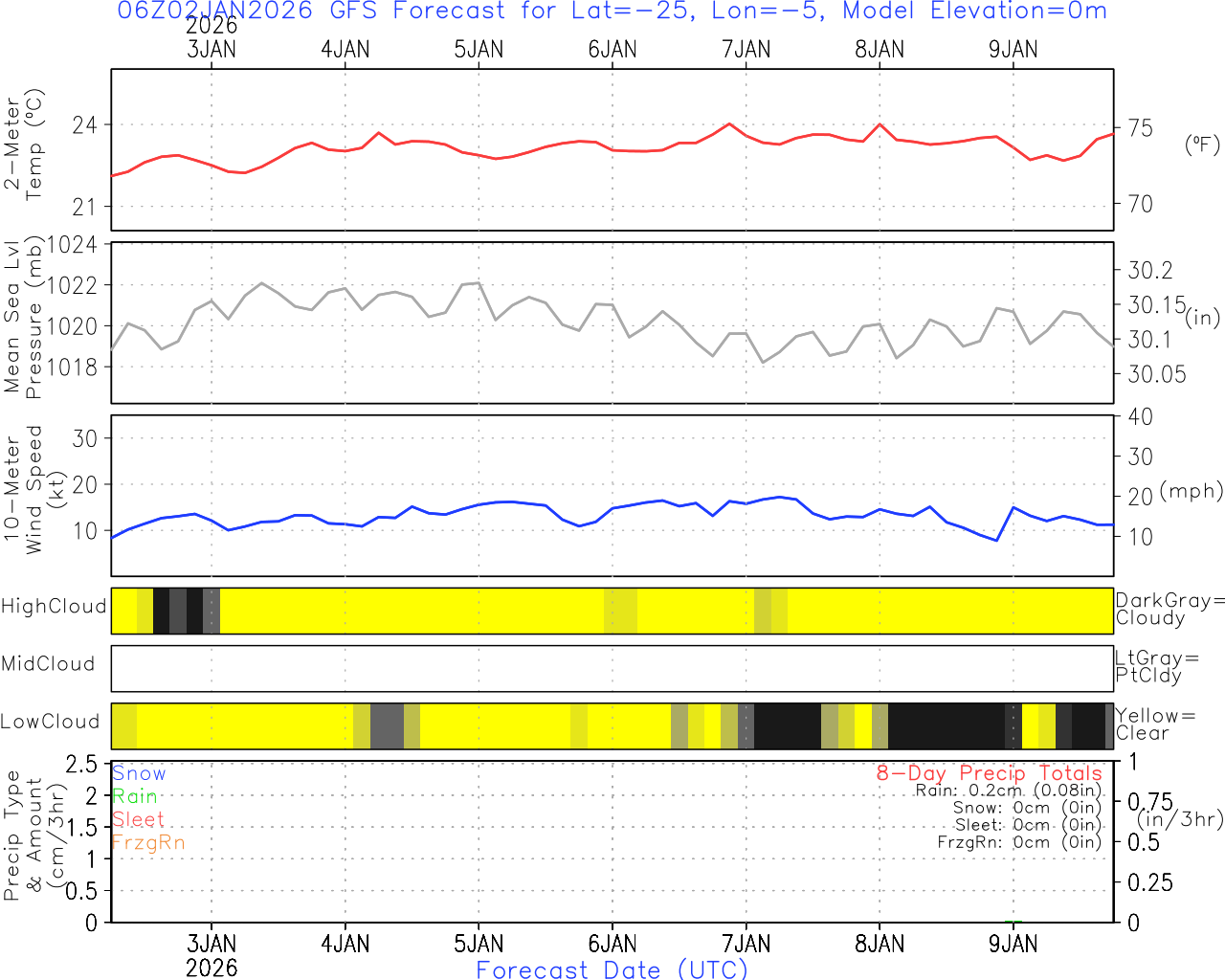Click the 8-Day Precip Totals heading
Image resolution: width=1225 pixels, height=980 pixels.
pos(989,773)
